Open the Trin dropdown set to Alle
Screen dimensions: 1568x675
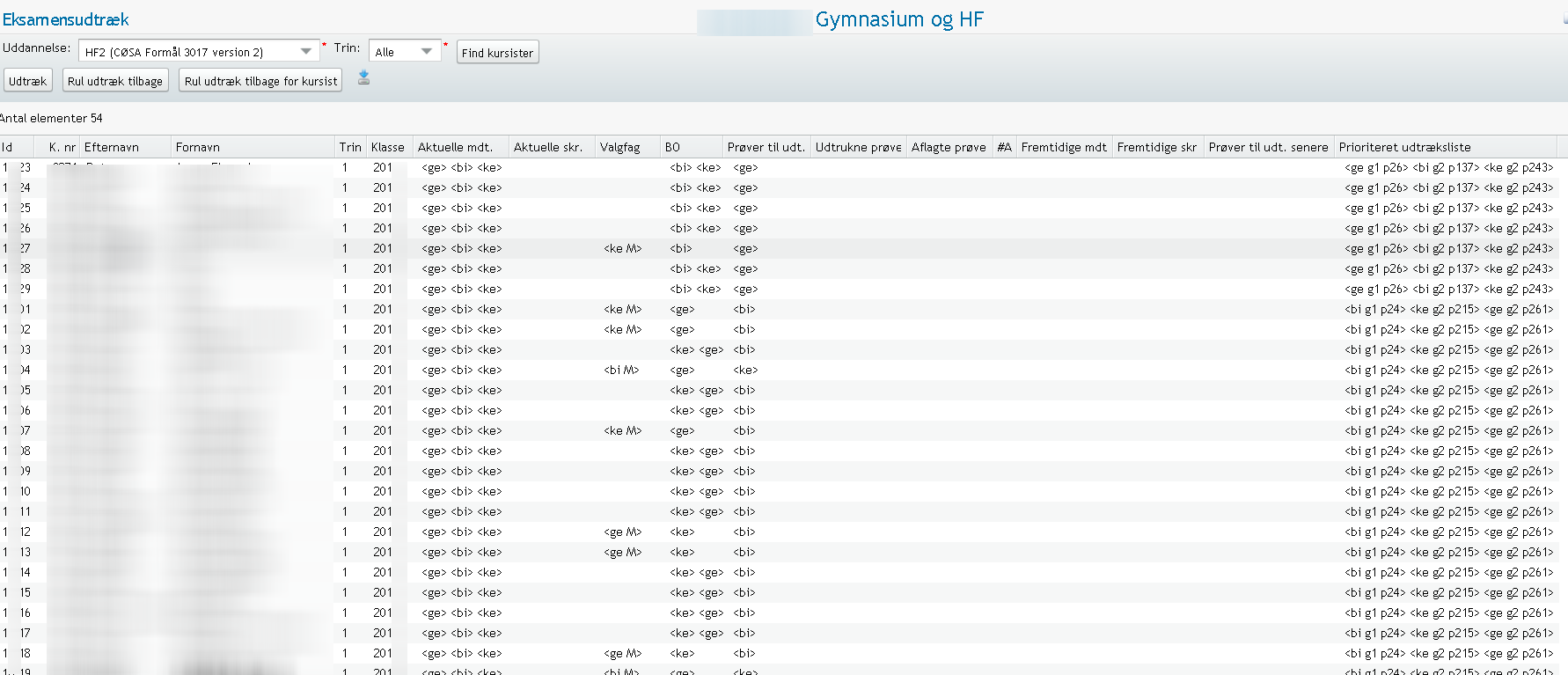click(405, 52)
